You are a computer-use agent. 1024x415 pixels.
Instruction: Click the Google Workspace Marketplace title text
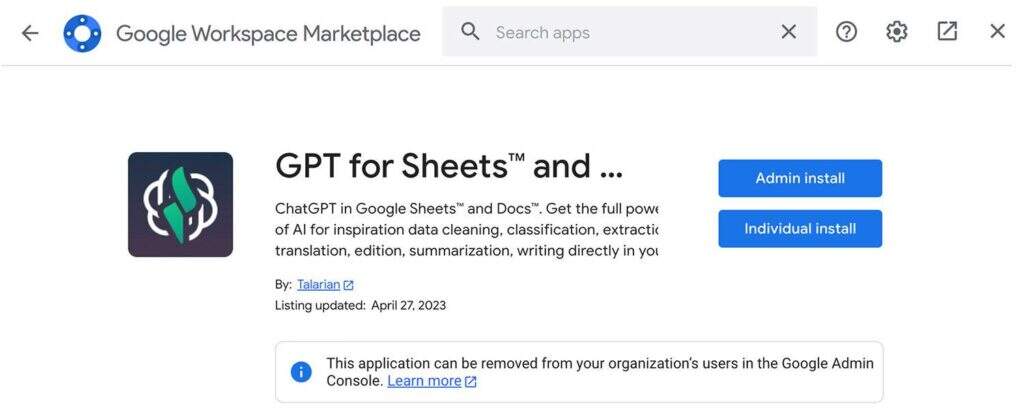click(268, 33)
